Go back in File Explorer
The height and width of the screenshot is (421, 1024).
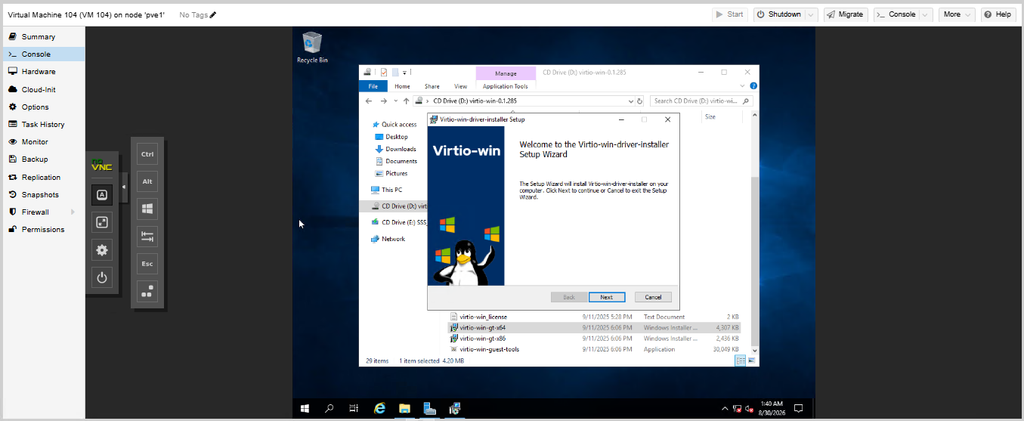pos(369,101)
